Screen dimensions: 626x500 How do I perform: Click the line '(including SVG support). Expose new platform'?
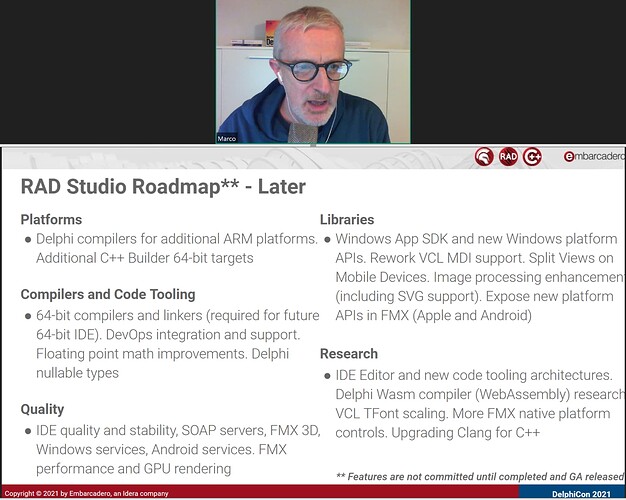click(x=474, y=296)
